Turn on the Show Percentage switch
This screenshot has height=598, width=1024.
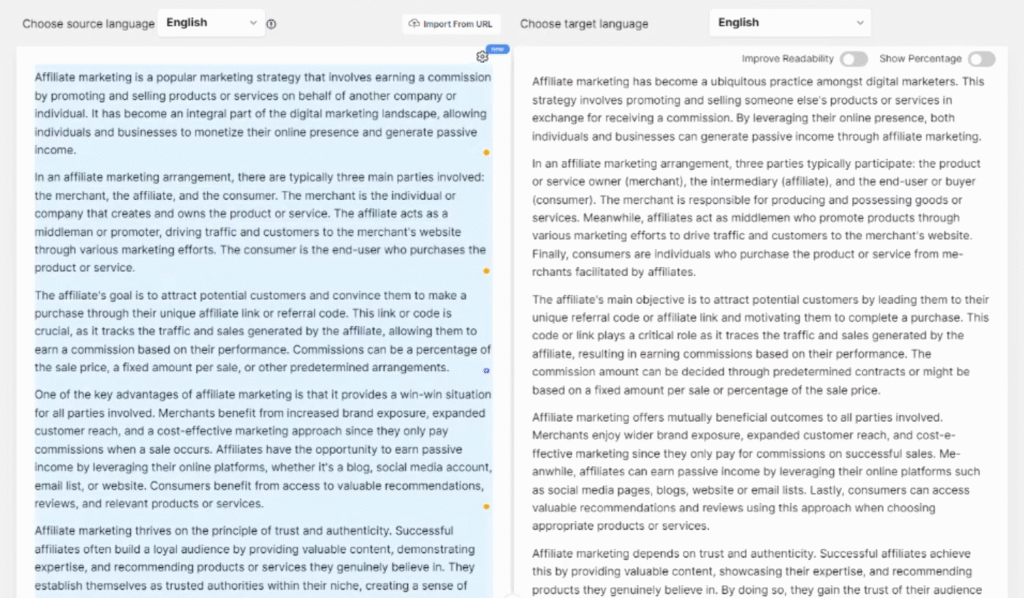tap(982, 59)
